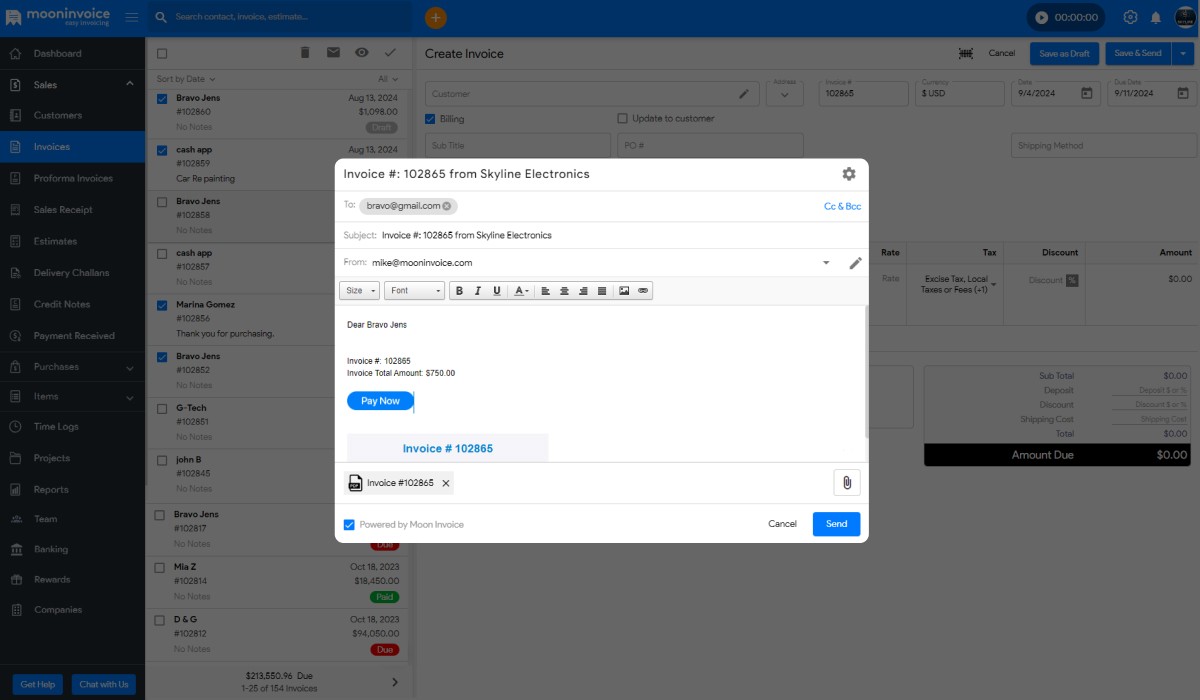Viewport: 1200px width, 700px height.
Task: Email selected invoices with envelope icon
Action: 333,53
